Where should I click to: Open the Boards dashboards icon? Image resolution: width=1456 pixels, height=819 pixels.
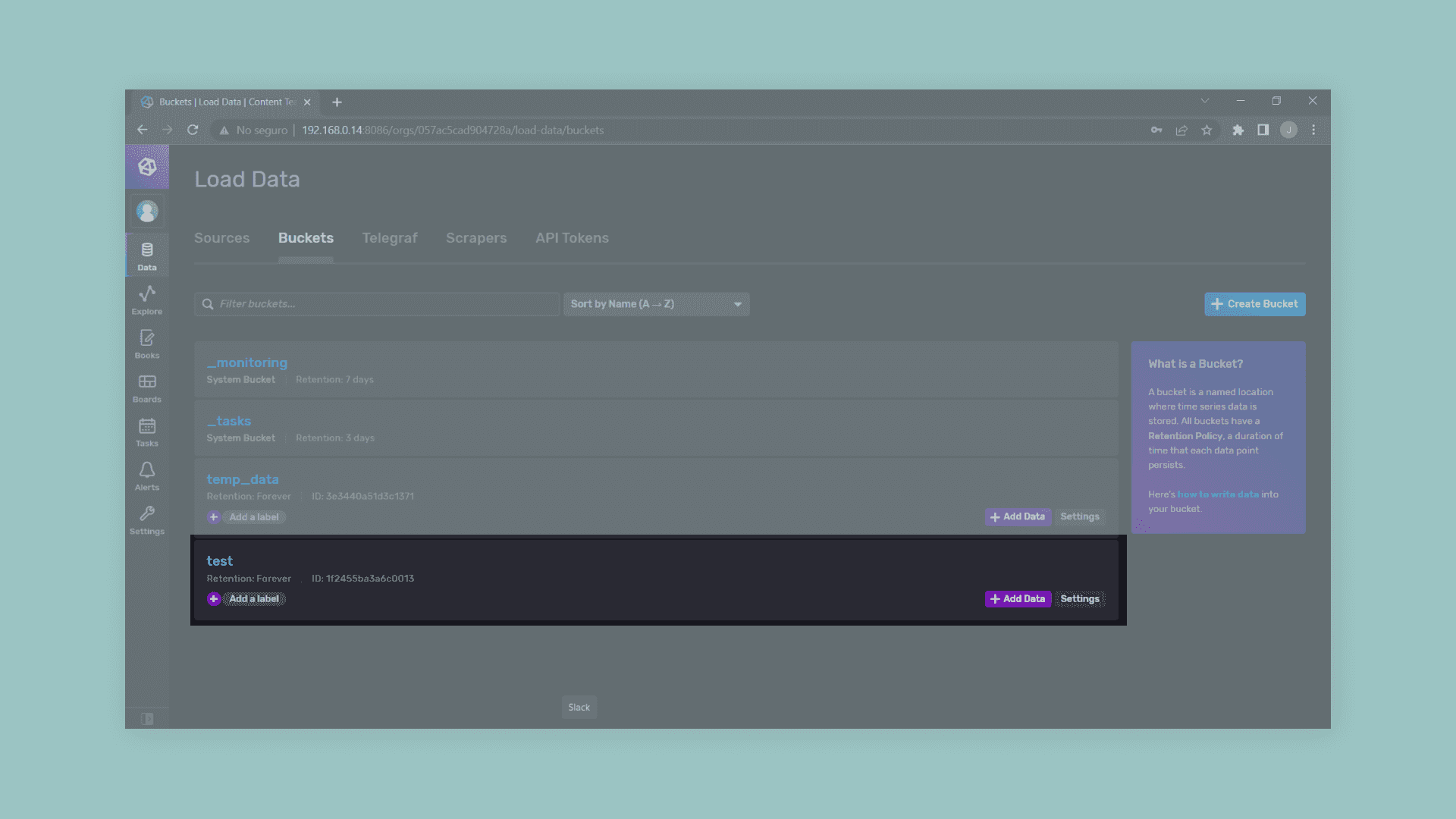click(x=147, y=388)
